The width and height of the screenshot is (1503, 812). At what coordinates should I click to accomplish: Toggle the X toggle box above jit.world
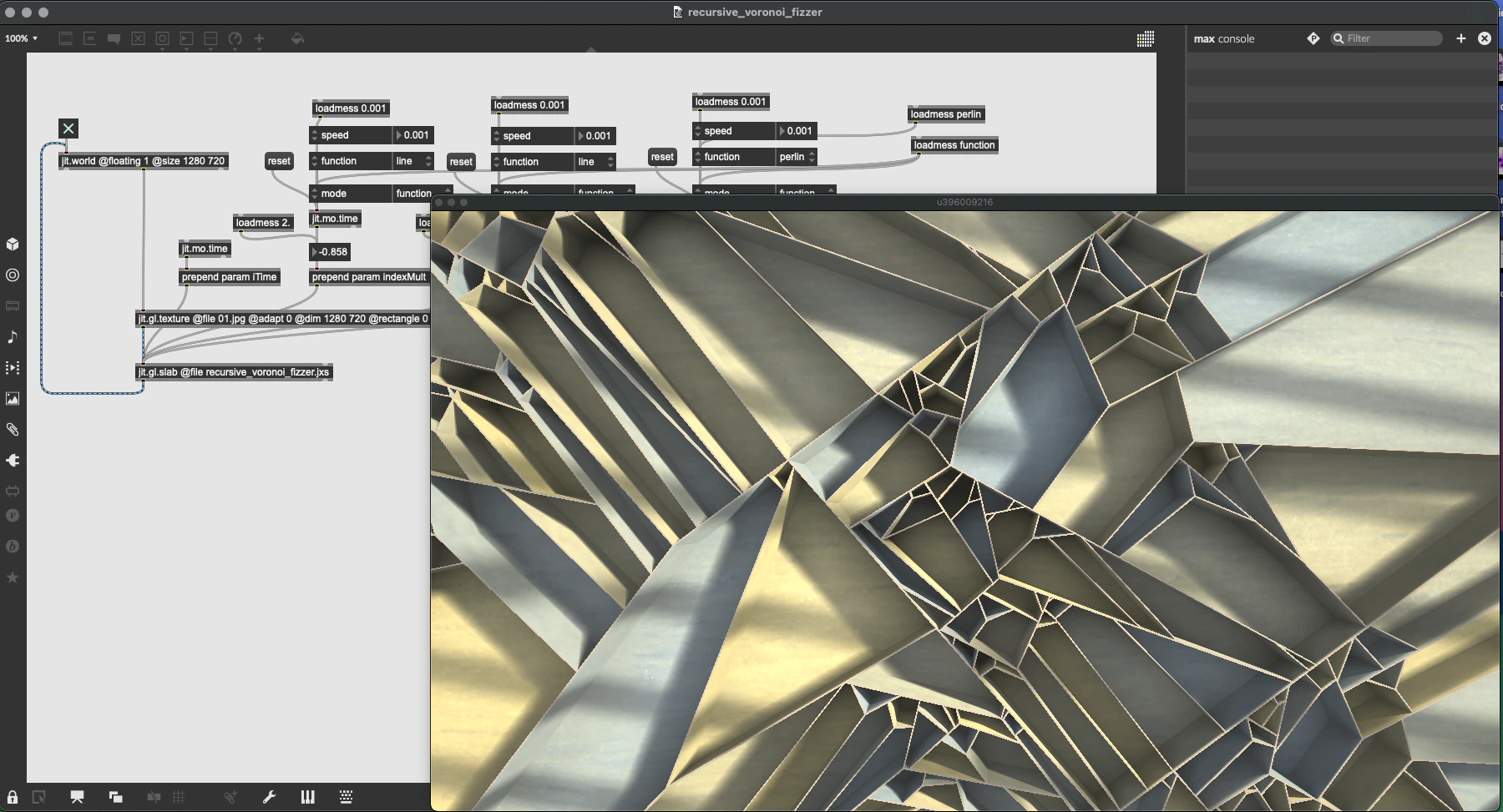point(68,129)
